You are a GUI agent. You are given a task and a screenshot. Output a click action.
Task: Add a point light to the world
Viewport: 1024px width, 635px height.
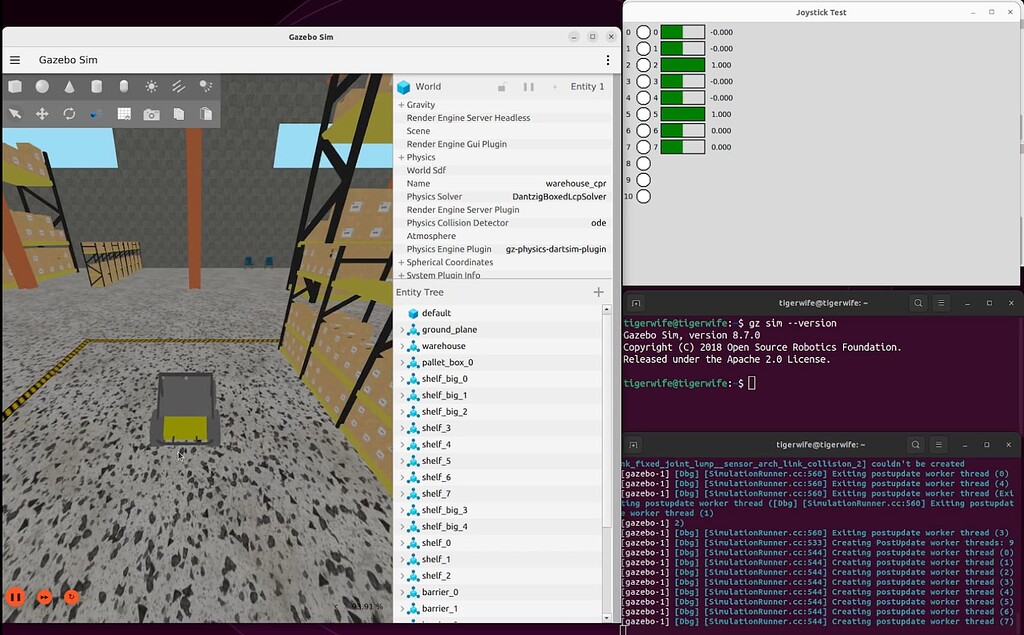point(150,87)
